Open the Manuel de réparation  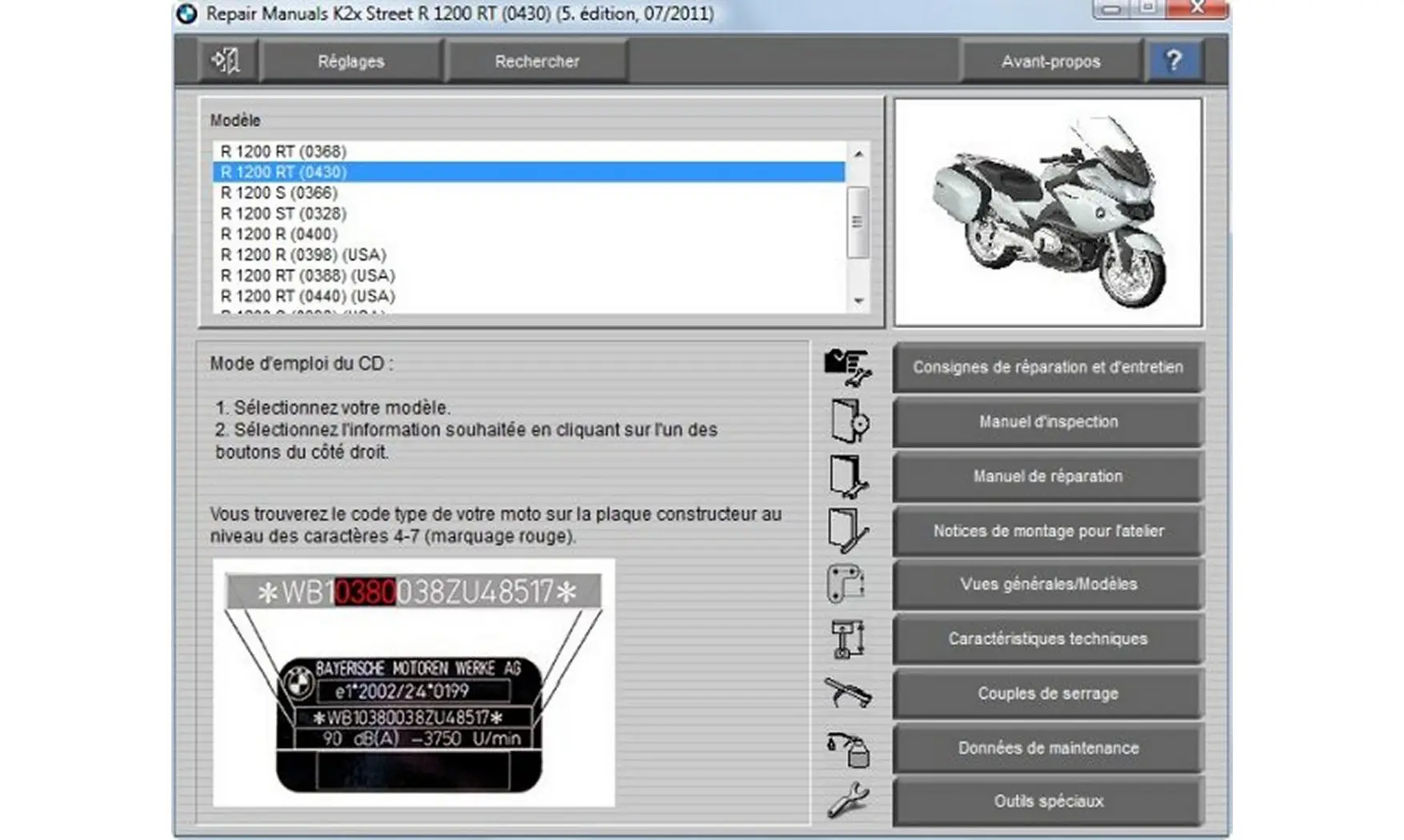(x=1048, y=476)
